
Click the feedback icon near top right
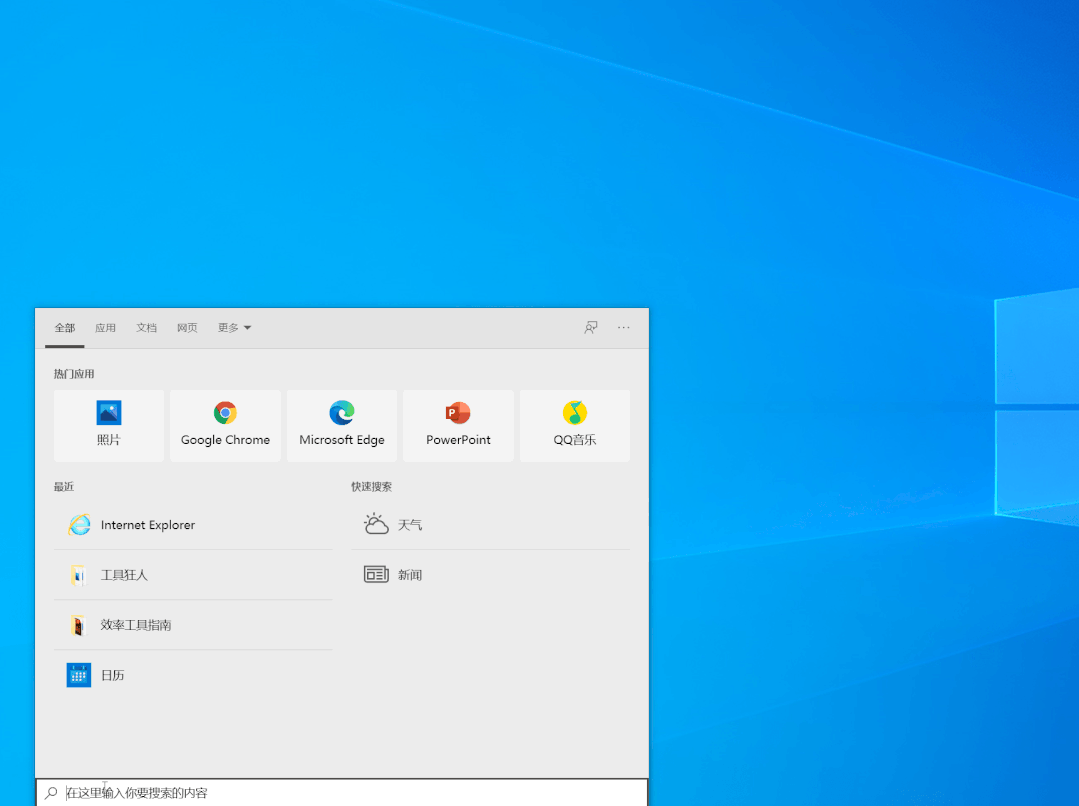point(590,327)
